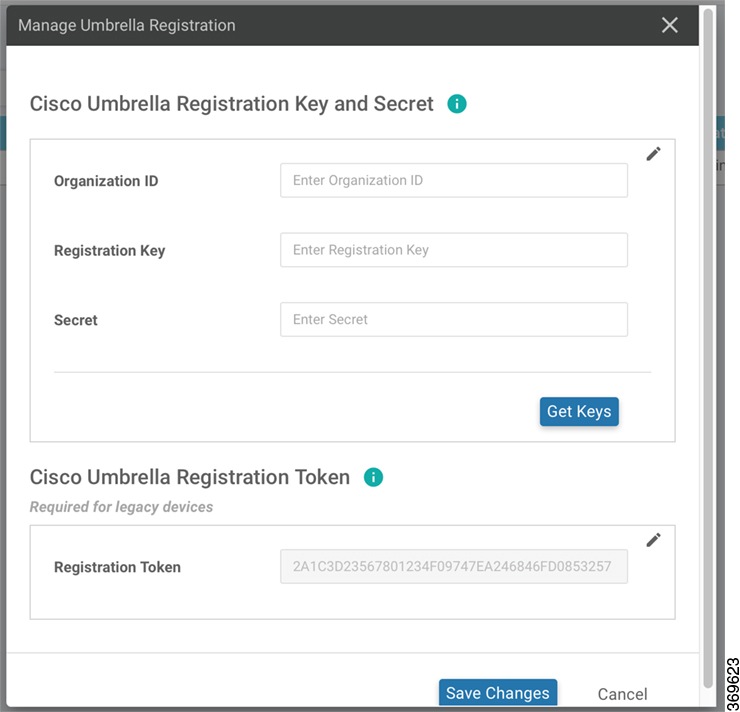Click the 'Cisco Umbrella Registration Token' heading
This screenshot has width=740, height=712.
click(190, 477)
